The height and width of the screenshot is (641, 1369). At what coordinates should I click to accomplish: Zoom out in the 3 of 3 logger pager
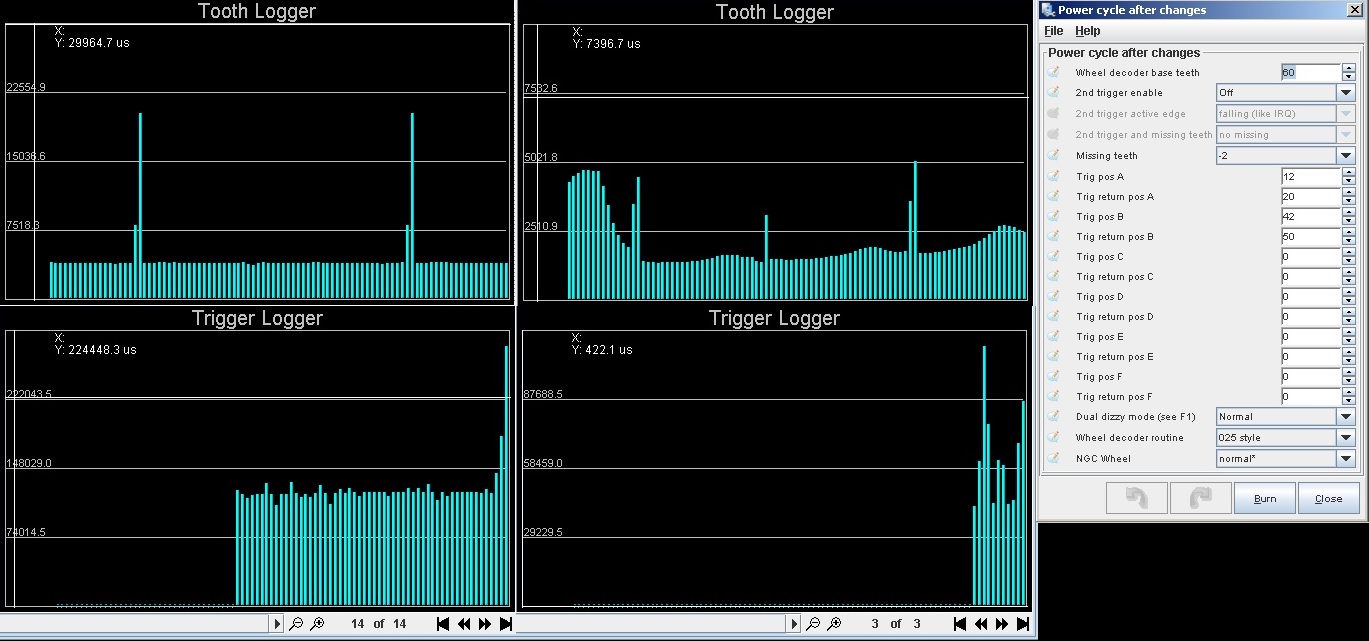pyautogui.click(x=813, y=624)
